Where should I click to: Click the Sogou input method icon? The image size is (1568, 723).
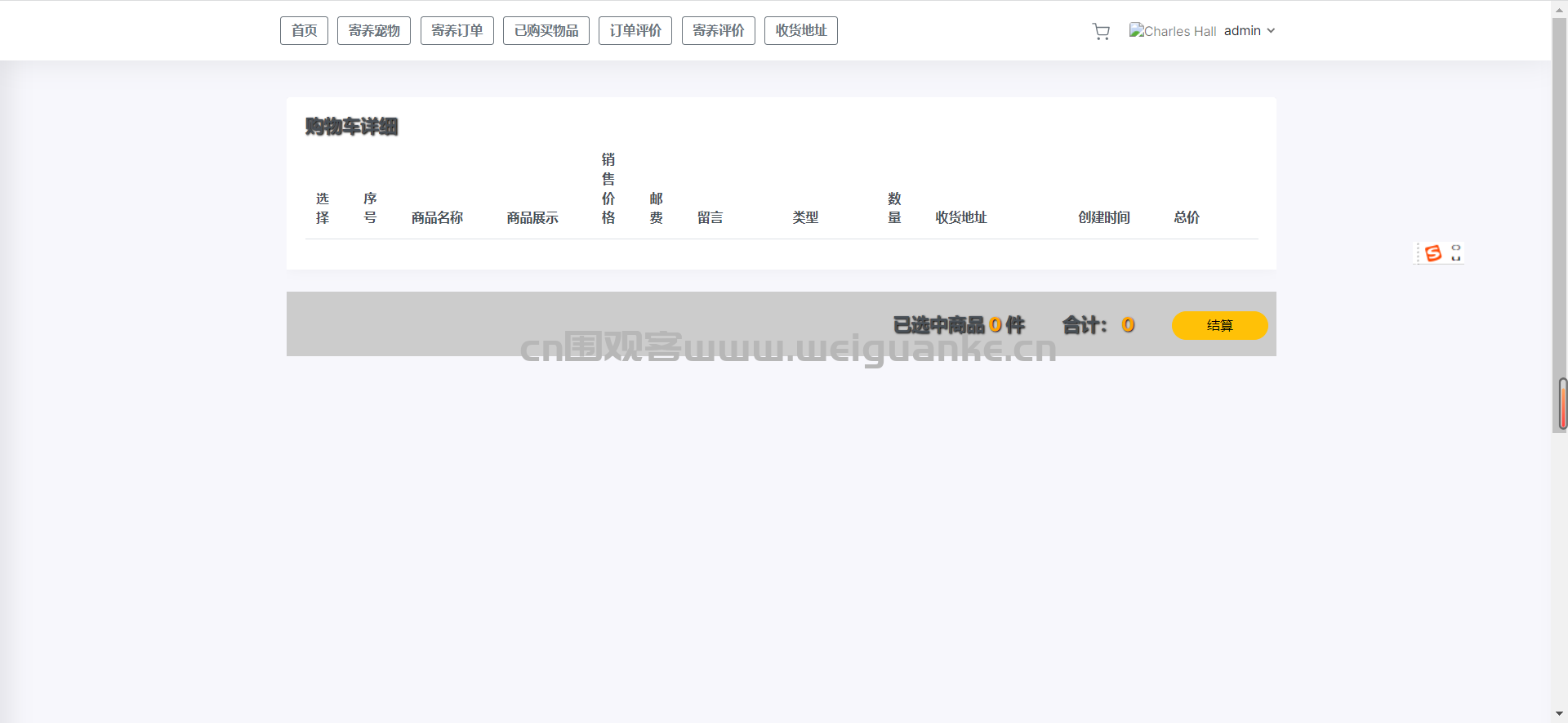pyautogui.click(x=1433, y=253)
